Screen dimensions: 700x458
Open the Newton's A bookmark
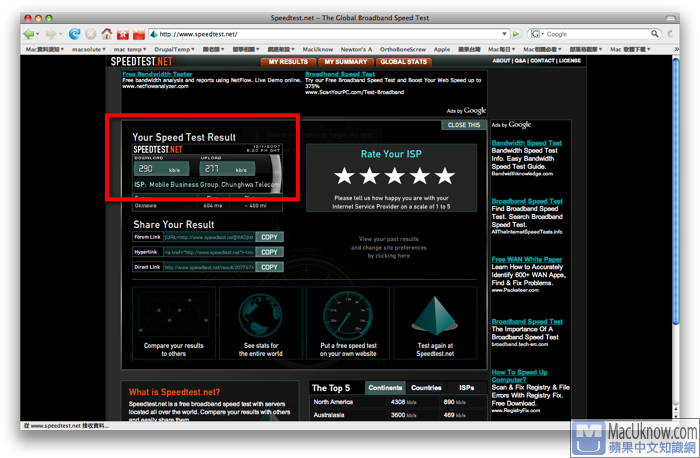[356, 49]
